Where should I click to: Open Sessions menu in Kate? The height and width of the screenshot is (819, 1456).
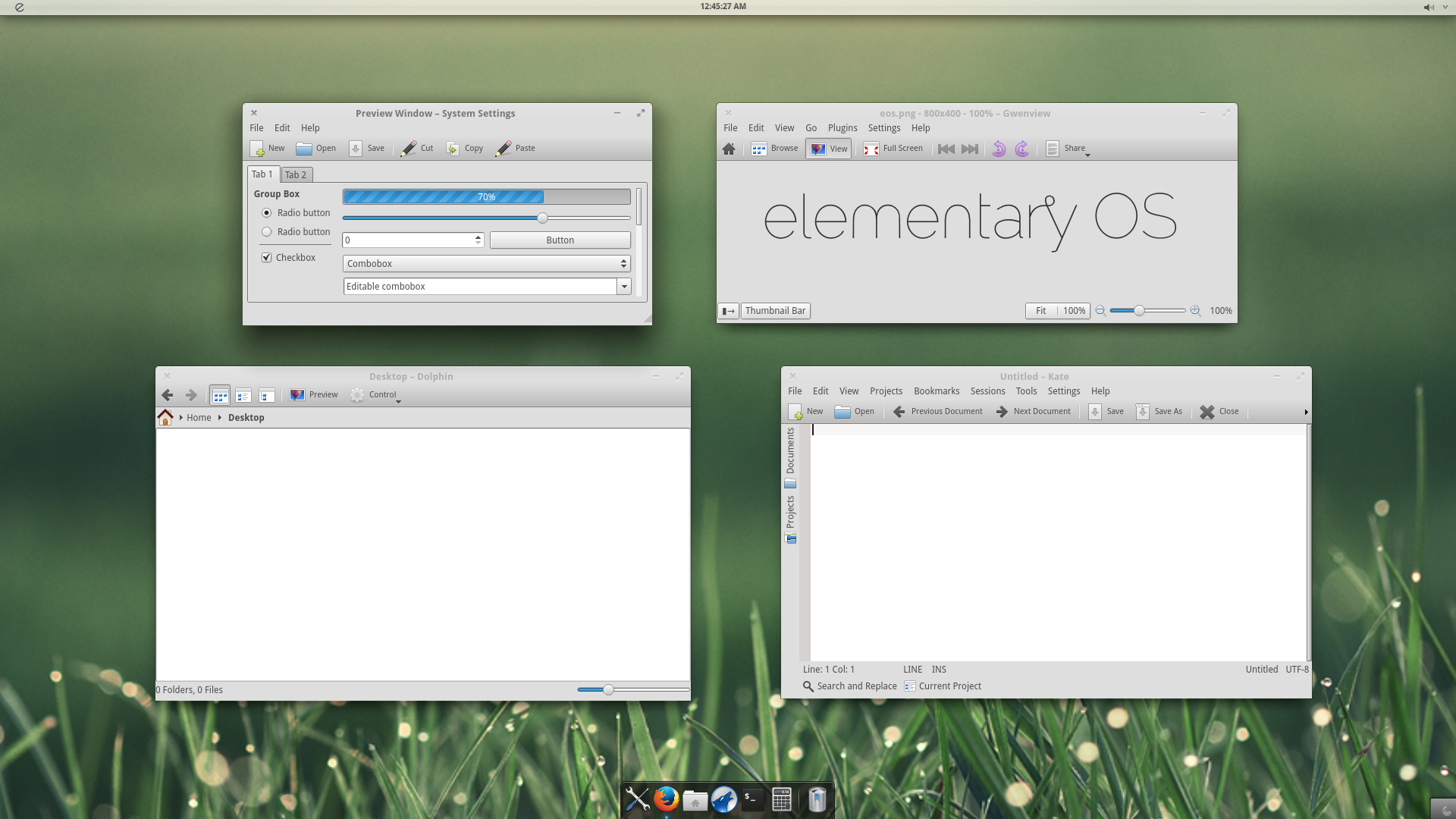[x=987, y=391]
